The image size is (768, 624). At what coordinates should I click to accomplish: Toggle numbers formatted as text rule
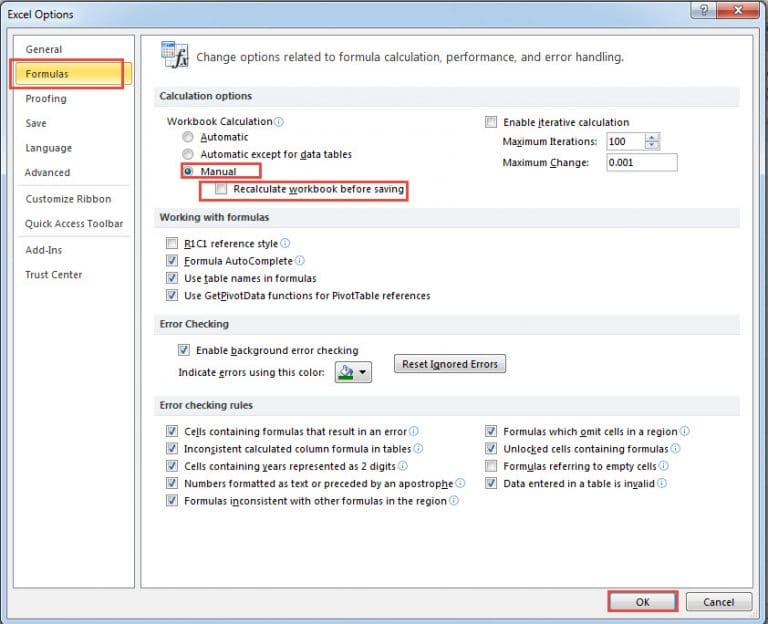[172, 483]
